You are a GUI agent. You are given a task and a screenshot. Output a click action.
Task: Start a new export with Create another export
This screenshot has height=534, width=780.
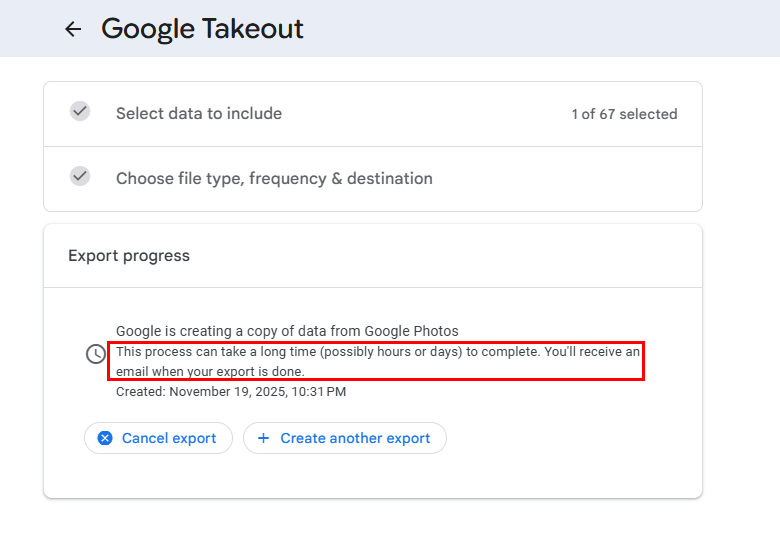(x=345, y=438)
